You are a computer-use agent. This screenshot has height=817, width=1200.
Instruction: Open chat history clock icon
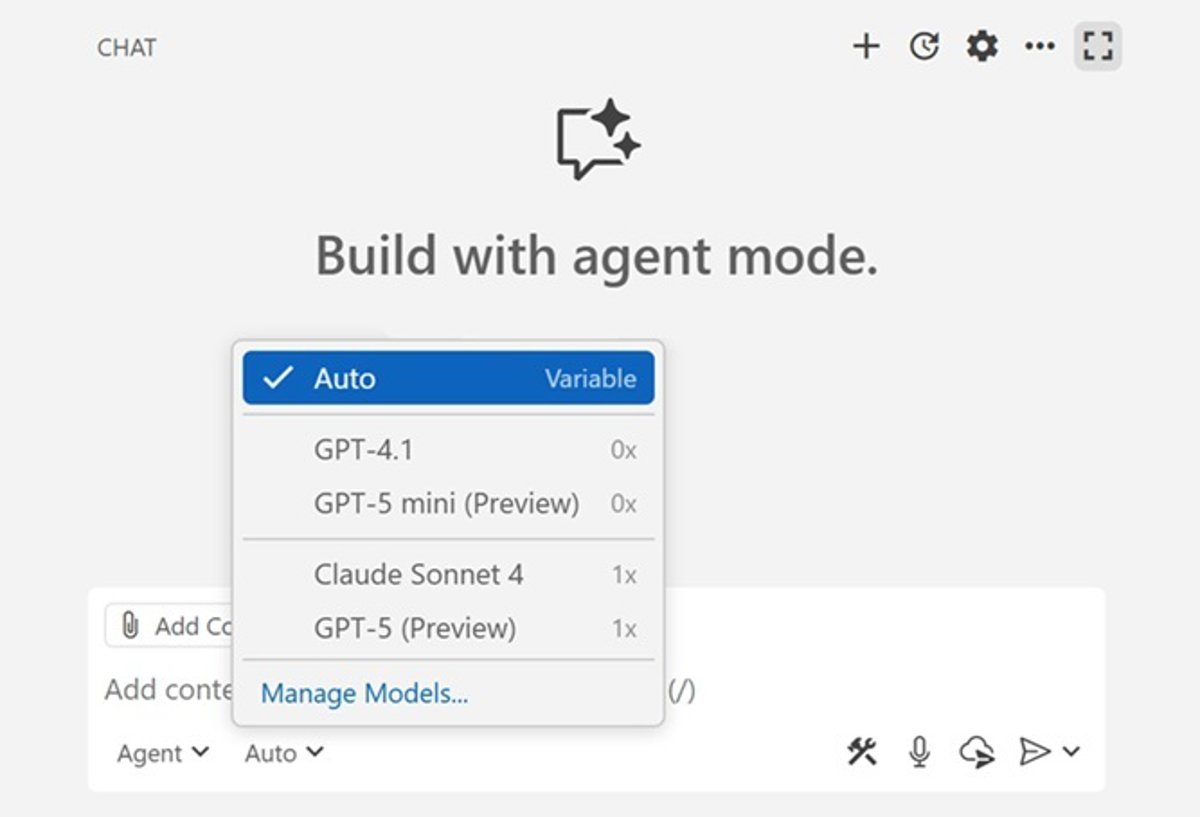[924, 46]
